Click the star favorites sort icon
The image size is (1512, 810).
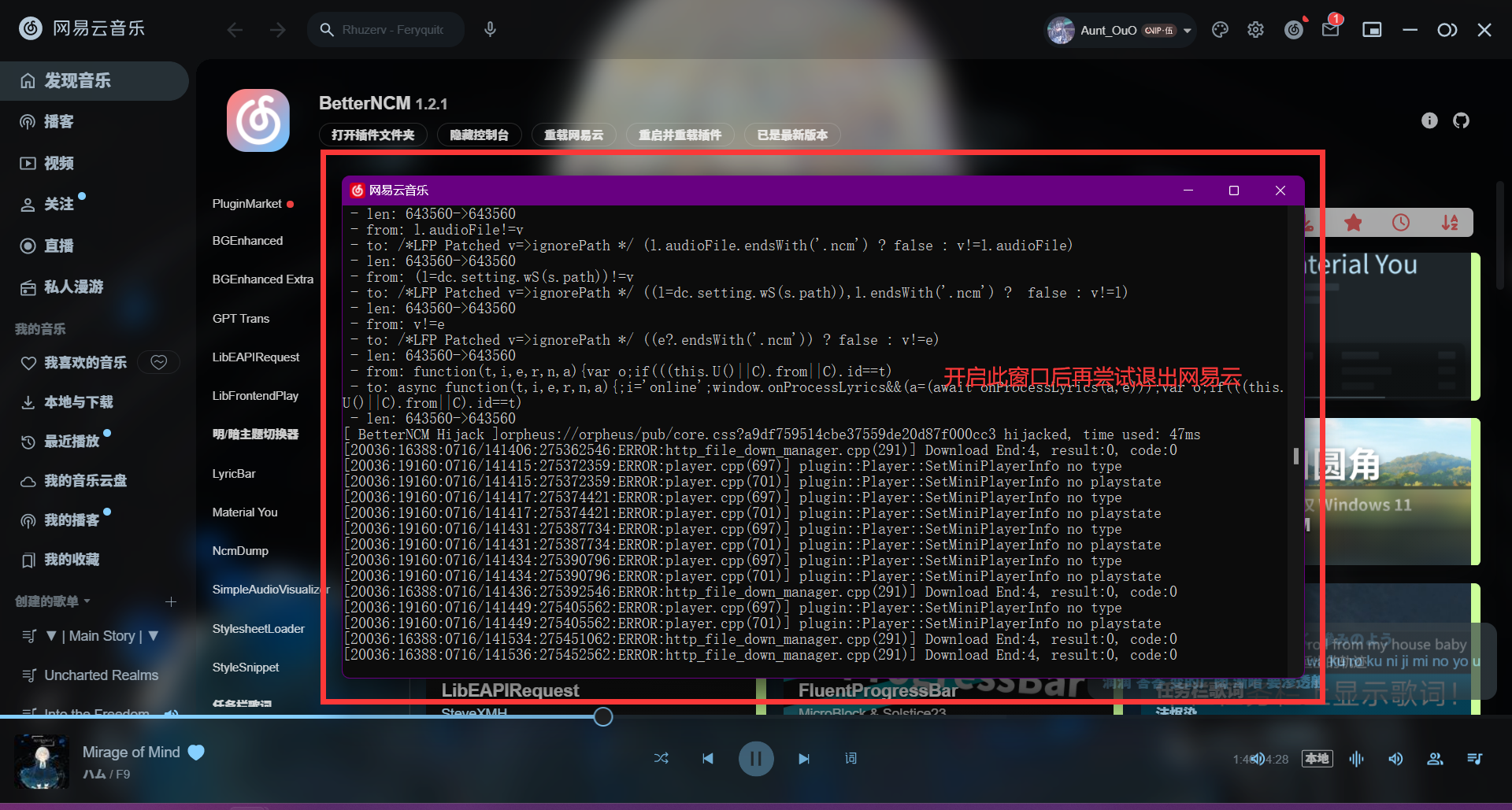[1353, 223]
